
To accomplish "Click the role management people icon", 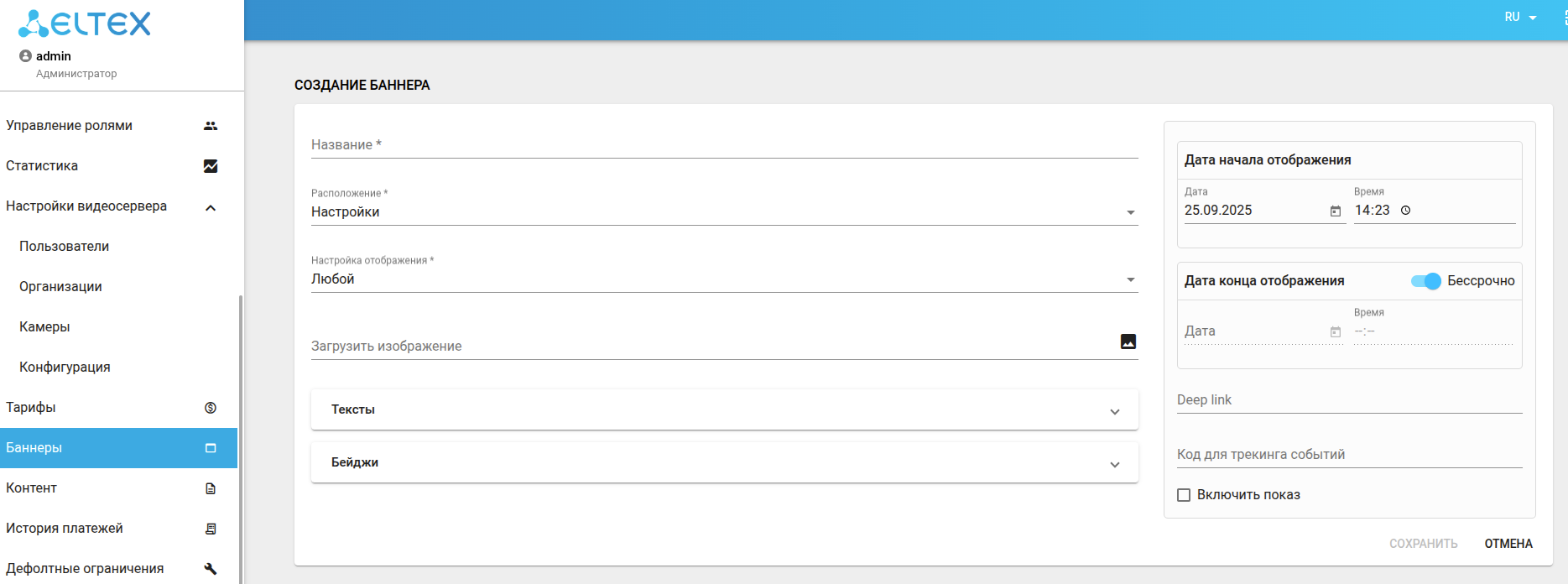I will (211, 126).
